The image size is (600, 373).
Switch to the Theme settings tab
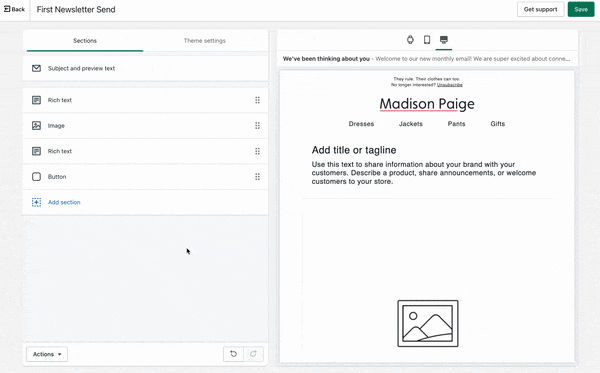click(x=205, y=41)
